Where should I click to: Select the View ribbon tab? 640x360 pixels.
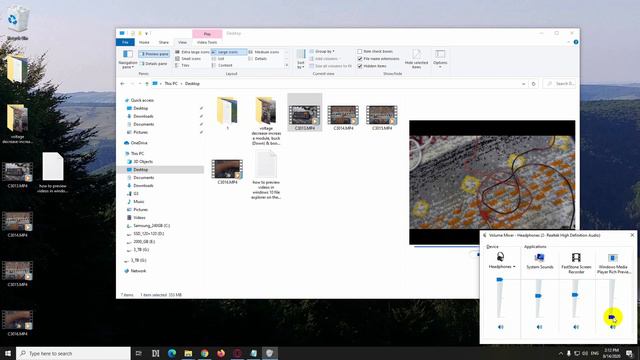click(182, 42)
